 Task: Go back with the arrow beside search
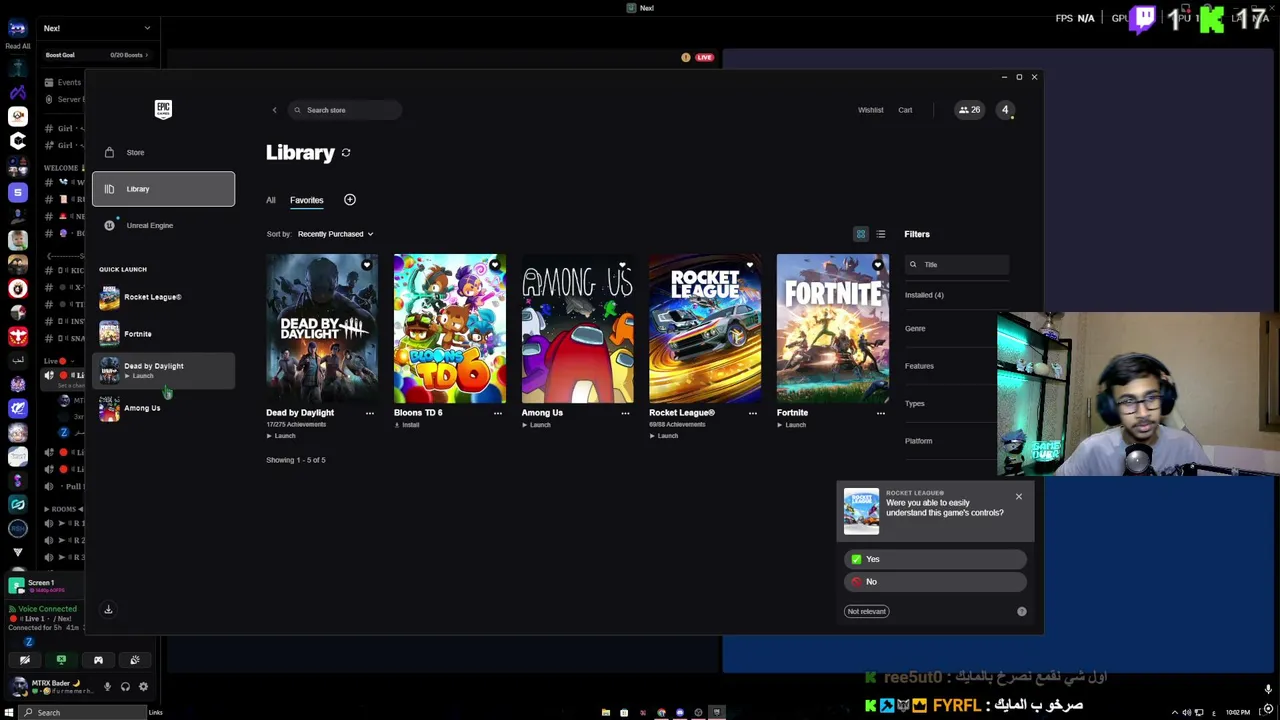pyautogui.click(x=274, y=110)
